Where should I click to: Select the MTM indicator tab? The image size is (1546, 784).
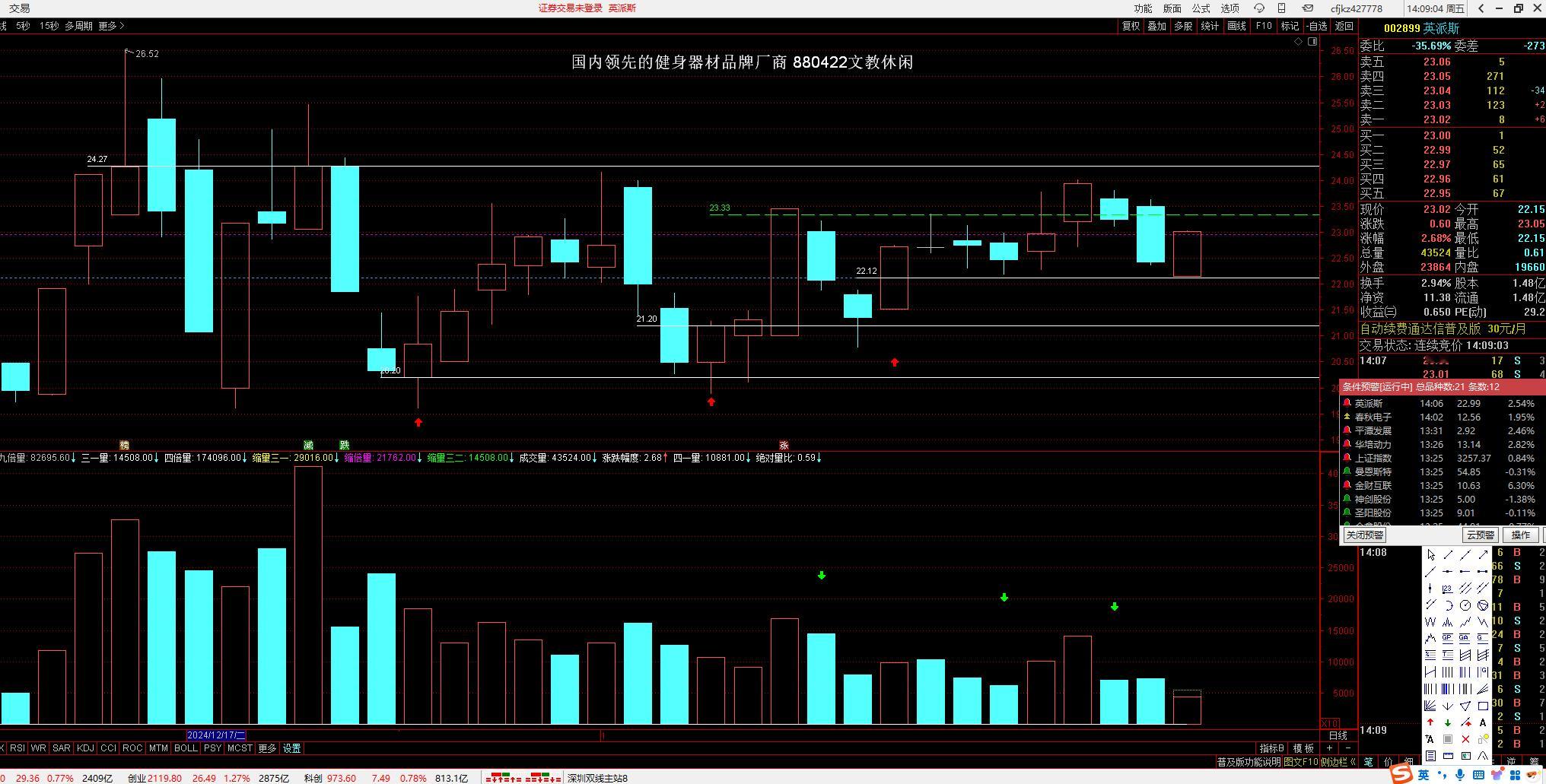(158, 748)
